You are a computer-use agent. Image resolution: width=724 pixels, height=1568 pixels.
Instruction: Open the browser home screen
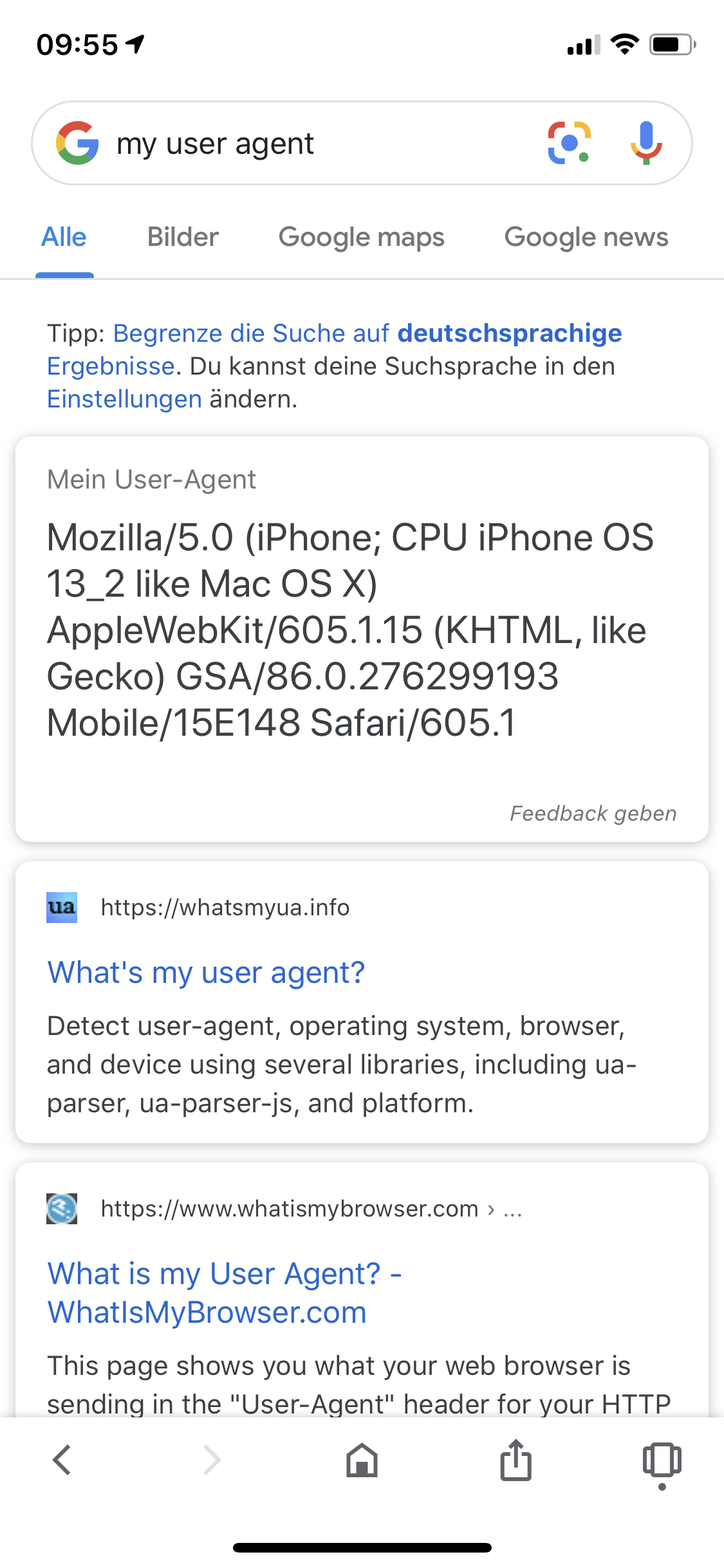(x=362, y=1460)
